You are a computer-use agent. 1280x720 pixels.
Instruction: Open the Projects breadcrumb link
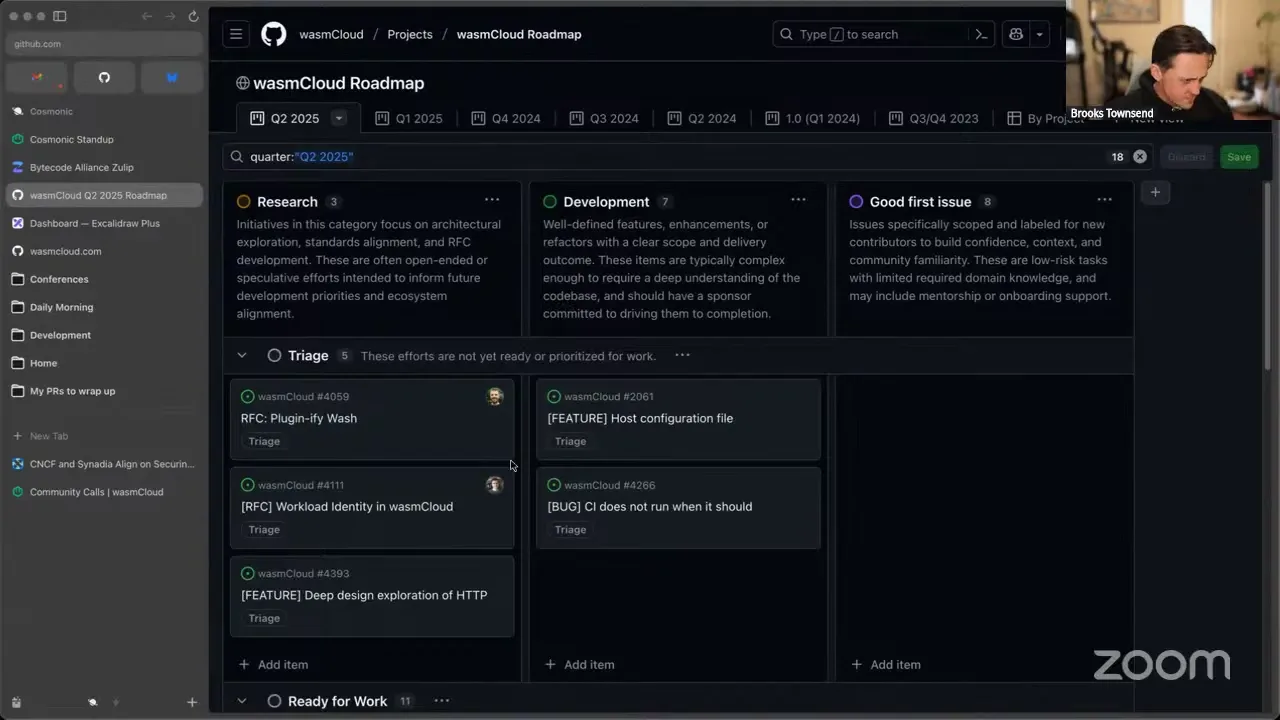coord(410,34)
